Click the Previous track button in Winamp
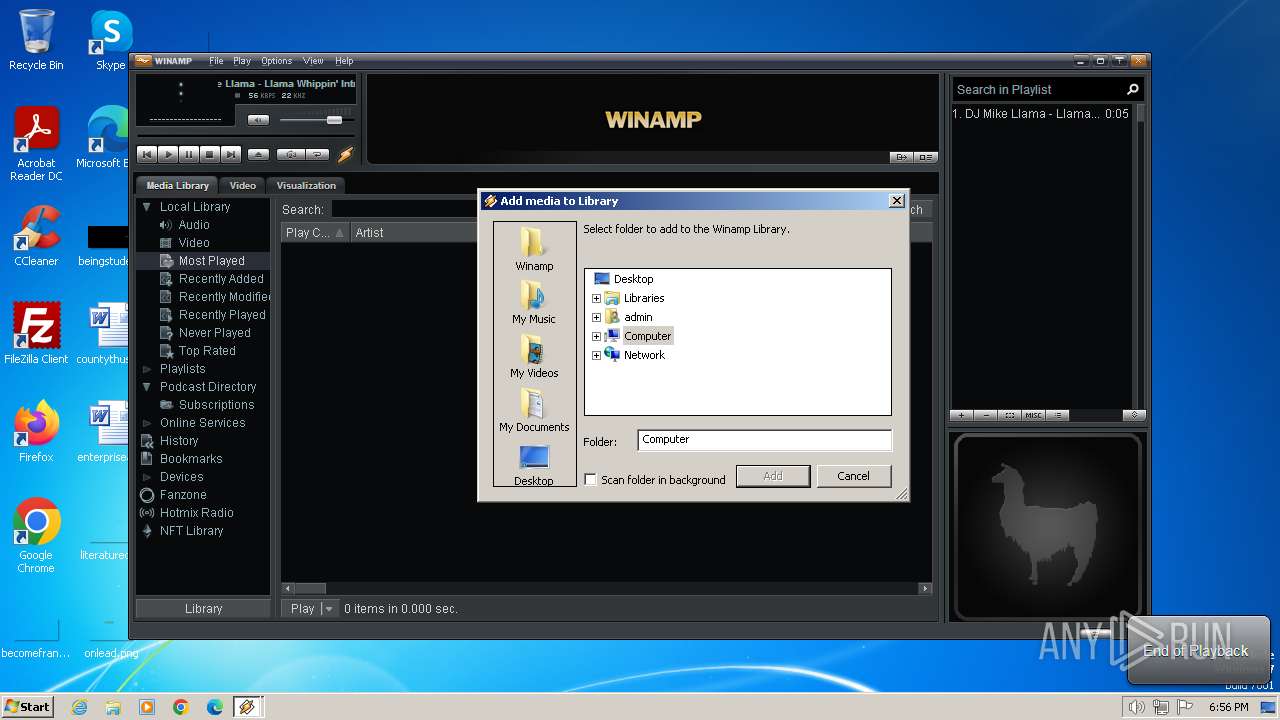Viewport: 1280px width, 720px height. tap(147, 155)
